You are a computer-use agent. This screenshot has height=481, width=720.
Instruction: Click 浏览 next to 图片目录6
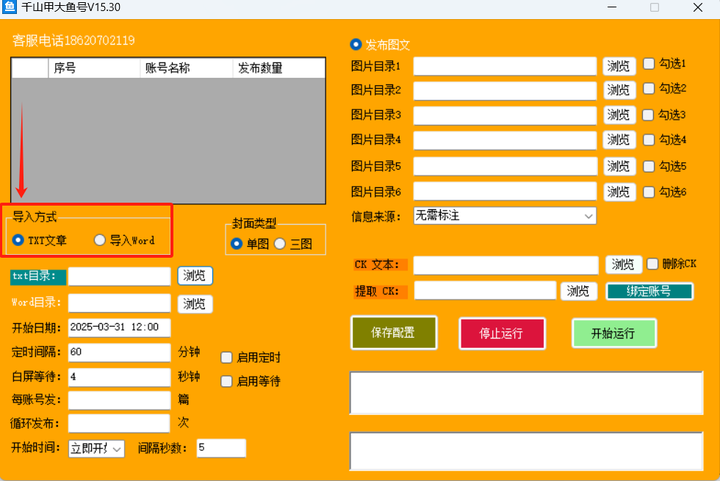point(619,192)
